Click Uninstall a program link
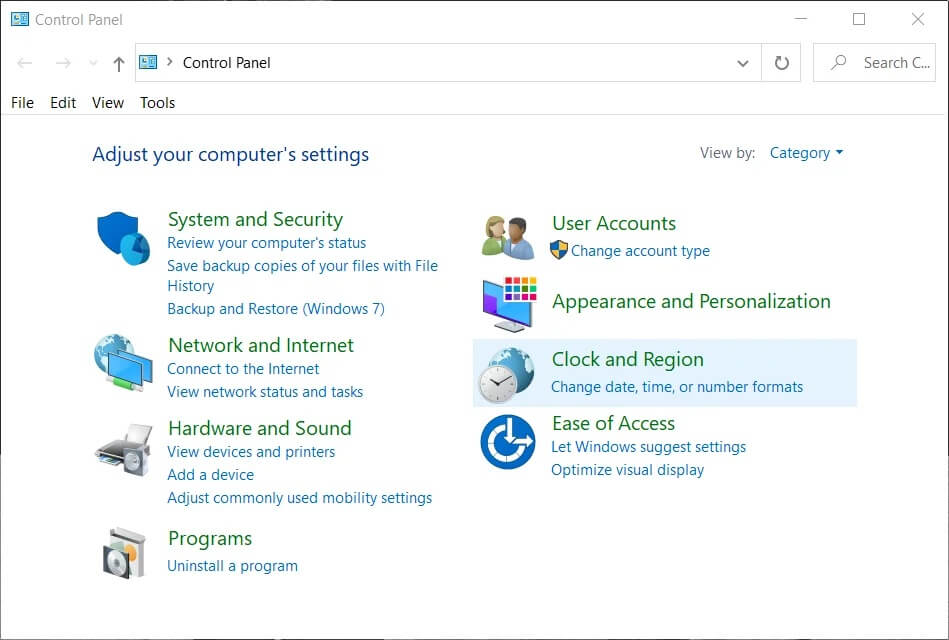The height and width of the screenshot is (640, 949). [232, 566]
